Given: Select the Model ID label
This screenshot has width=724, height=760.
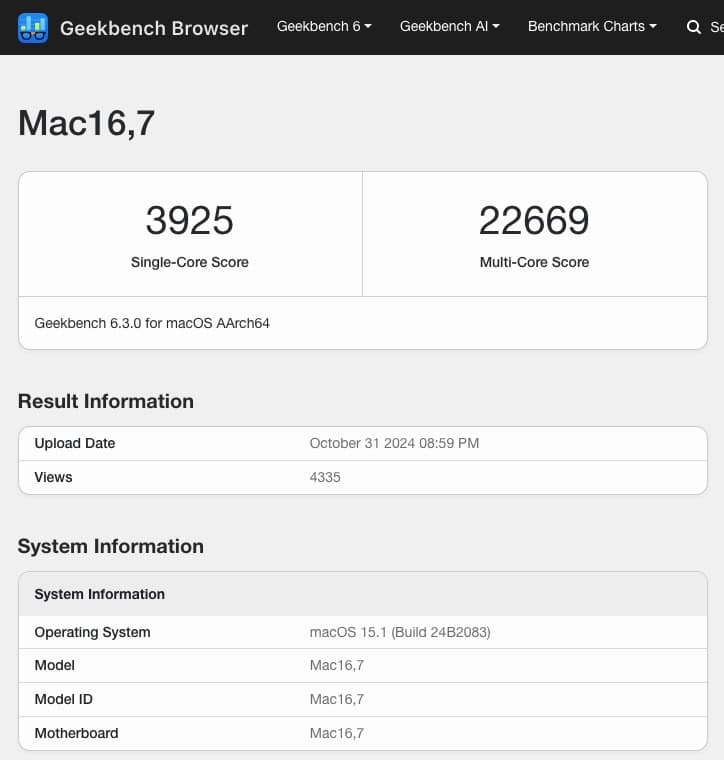Looking at the screenshot, I should [x=63, y=699].
